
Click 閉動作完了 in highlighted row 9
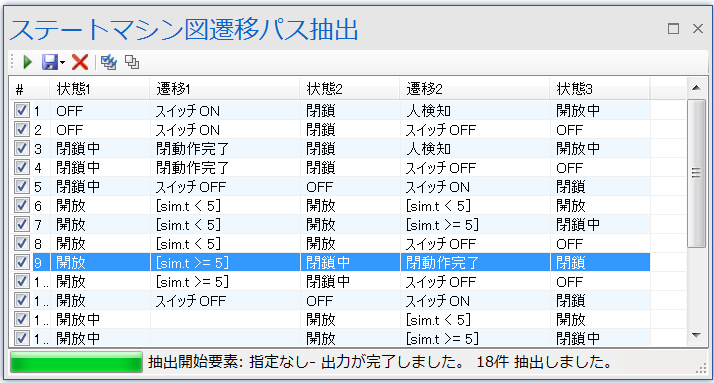442,263
